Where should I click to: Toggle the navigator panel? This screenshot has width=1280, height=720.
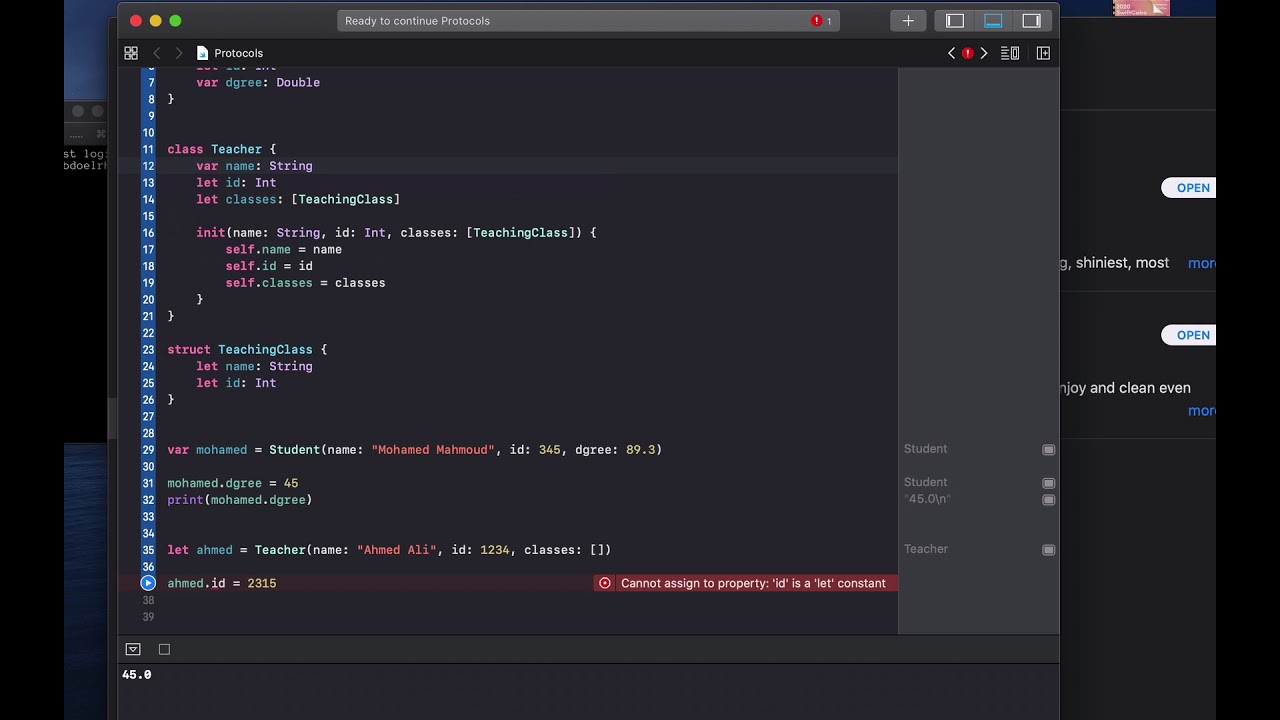pyautogui.click(x=955, y=21)
